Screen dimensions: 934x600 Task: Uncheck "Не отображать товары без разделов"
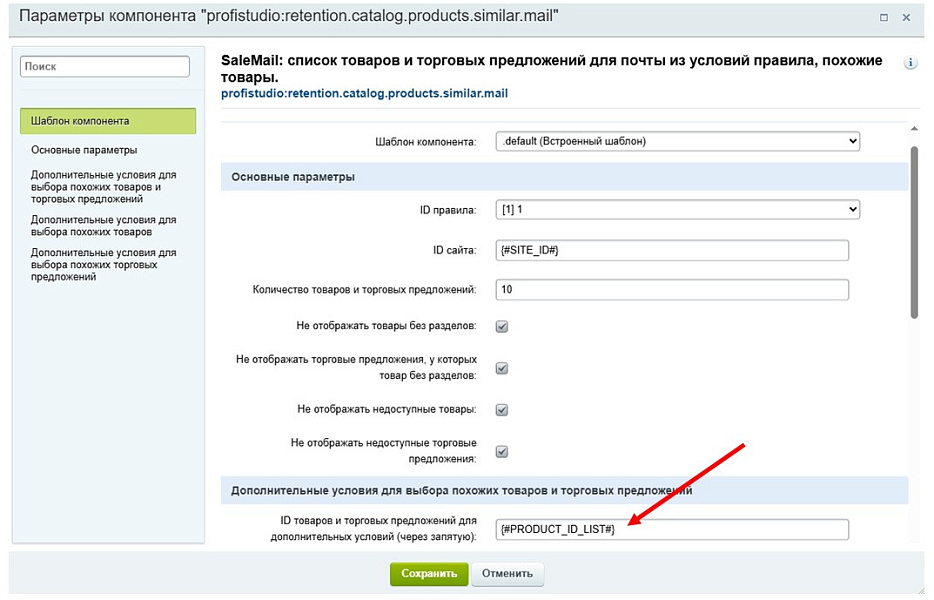pos(500,325)
